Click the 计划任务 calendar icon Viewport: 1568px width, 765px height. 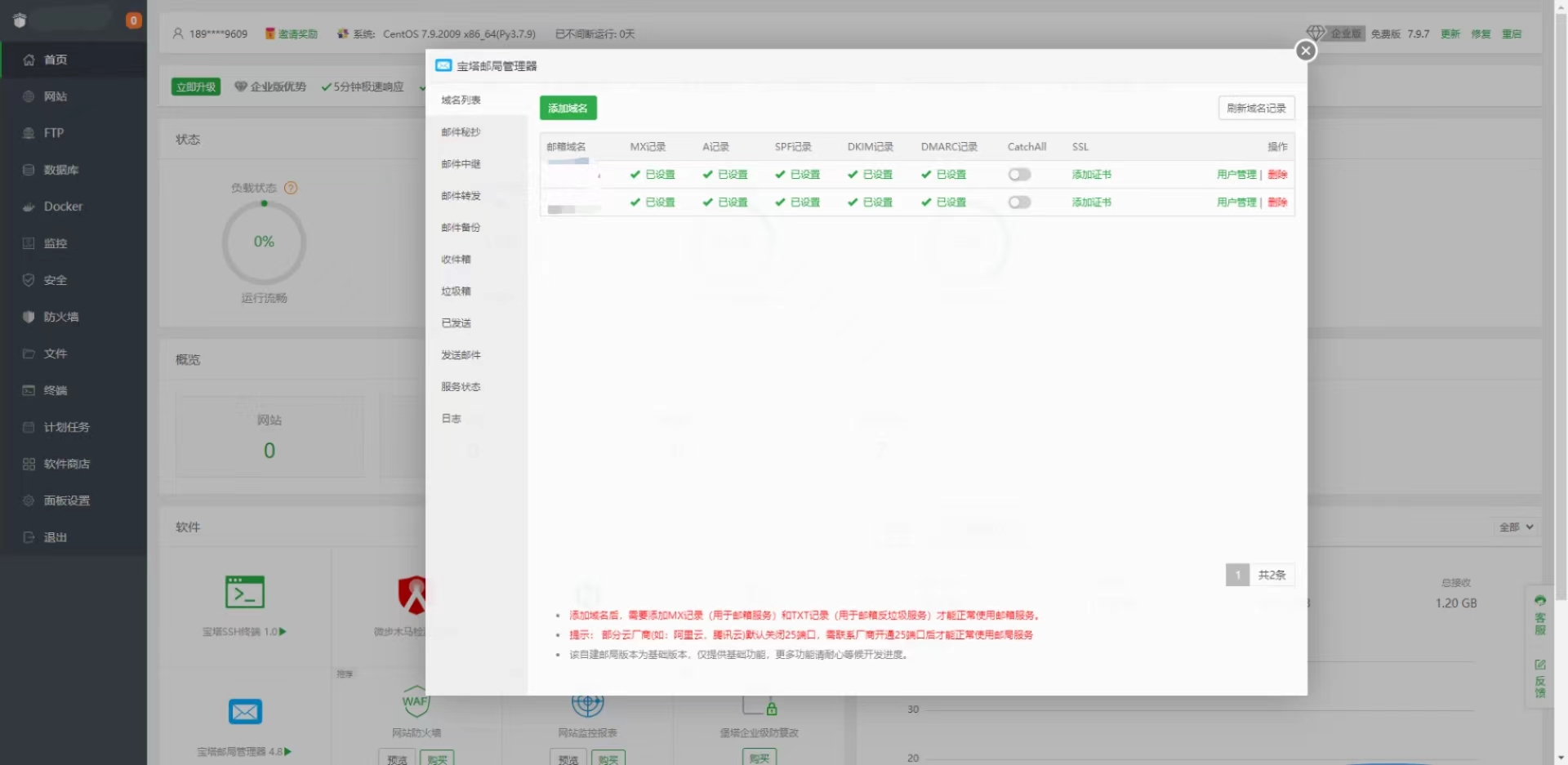coord(29,427)
